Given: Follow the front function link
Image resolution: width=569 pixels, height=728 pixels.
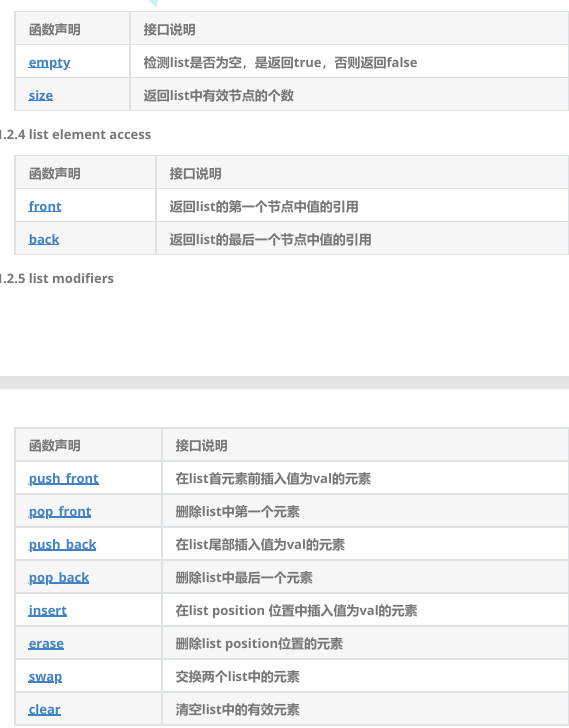Looking at the screenshot, I should pos(45,206).
